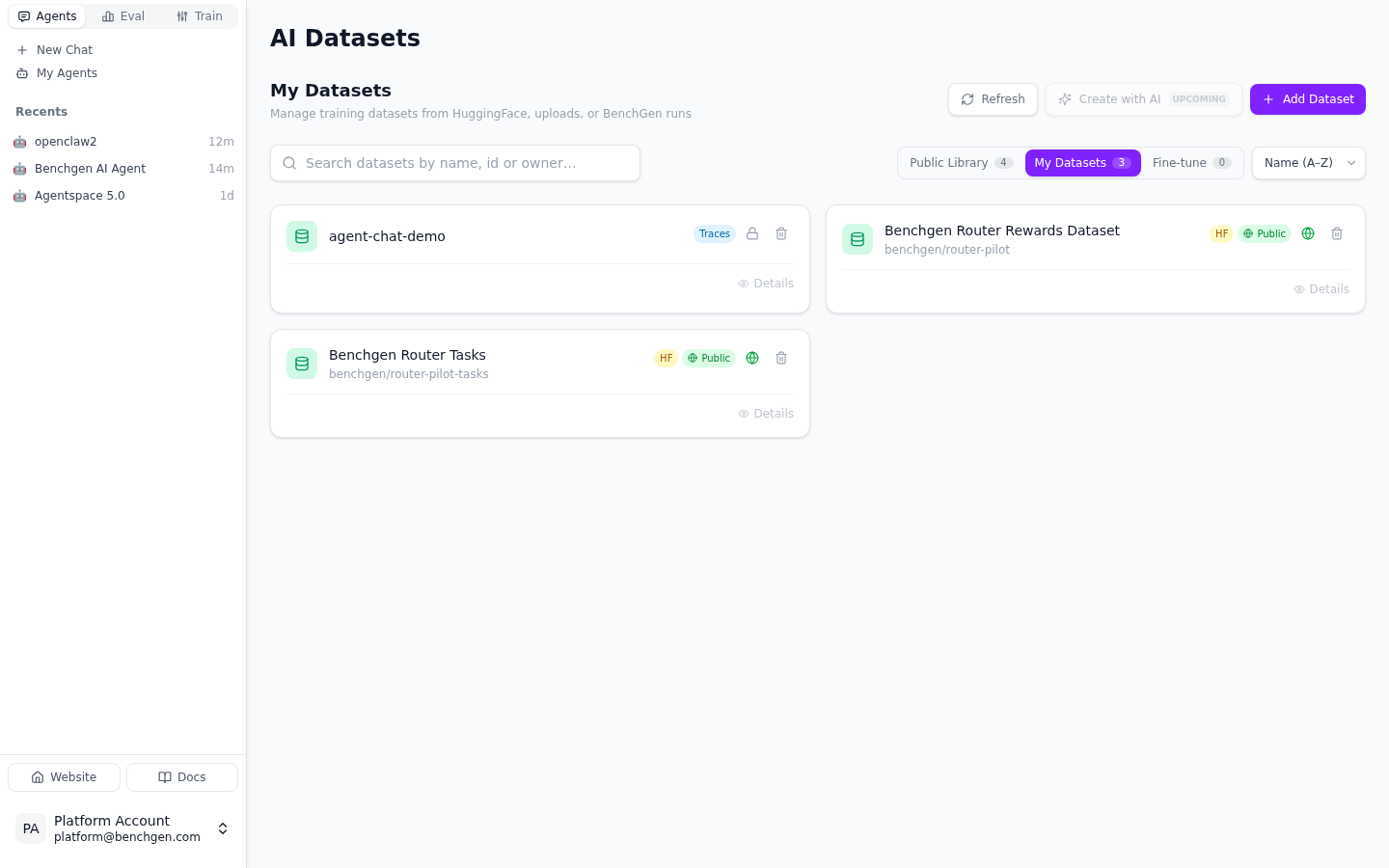
Task: Click the magnifier icon in search box
Action: pyautogui.click(x=289, y=163)
